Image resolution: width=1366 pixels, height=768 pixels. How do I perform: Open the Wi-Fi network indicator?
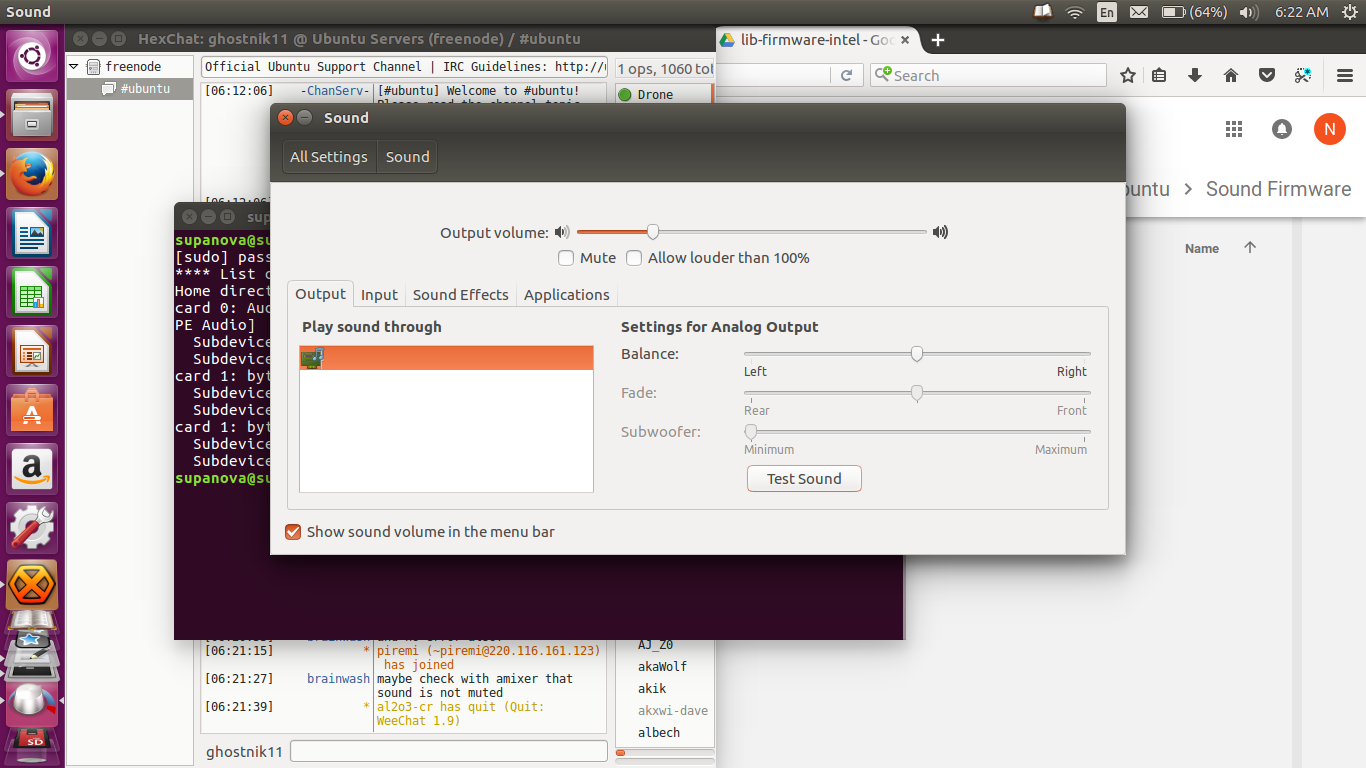coord(1075,12)
